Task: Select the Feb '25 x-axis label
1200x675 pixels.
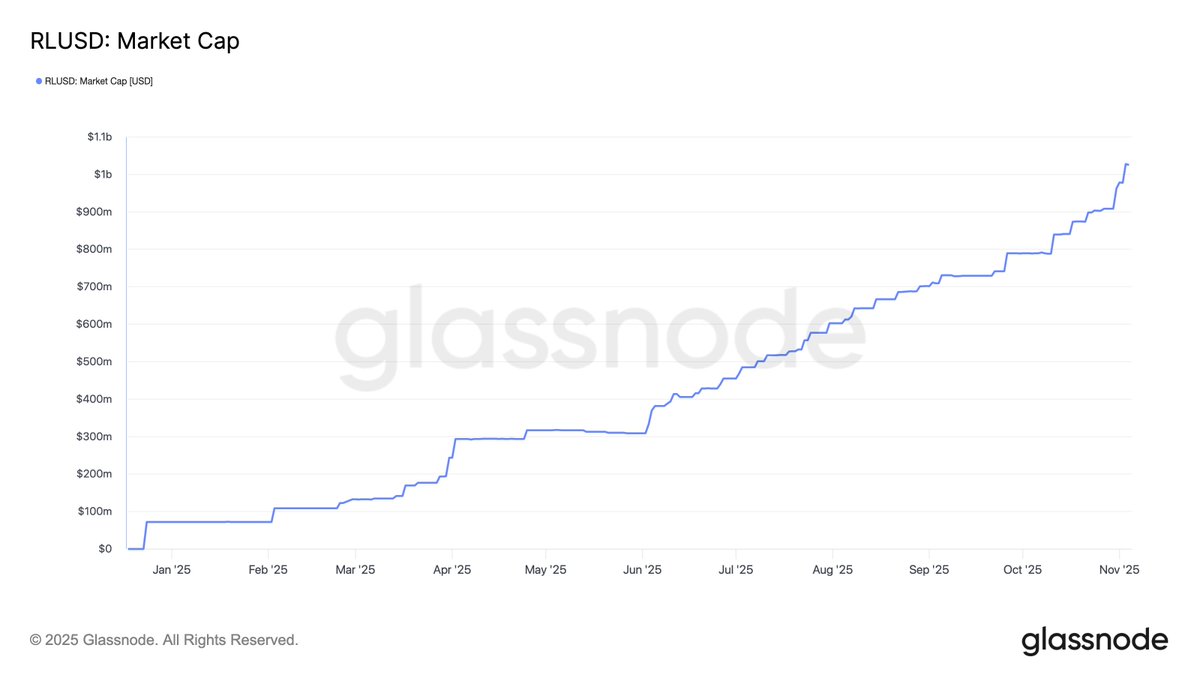Action: pyautogui.click(x=268, y=570)
